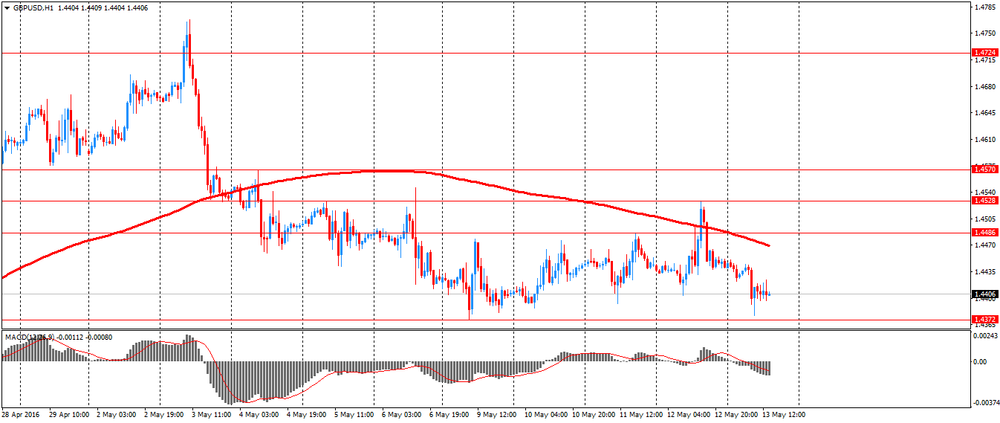Click the 5 May 11:00 time label
Image resolution: width=1000 pixels, height=423 pixels.
coord(353,415)
